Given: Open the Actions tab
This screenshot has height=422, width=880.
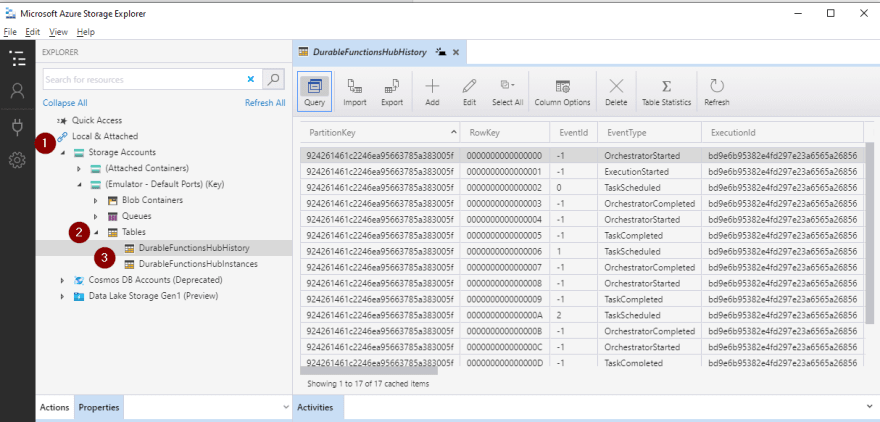Looking at the screenshot, I should tap(54, 407).
